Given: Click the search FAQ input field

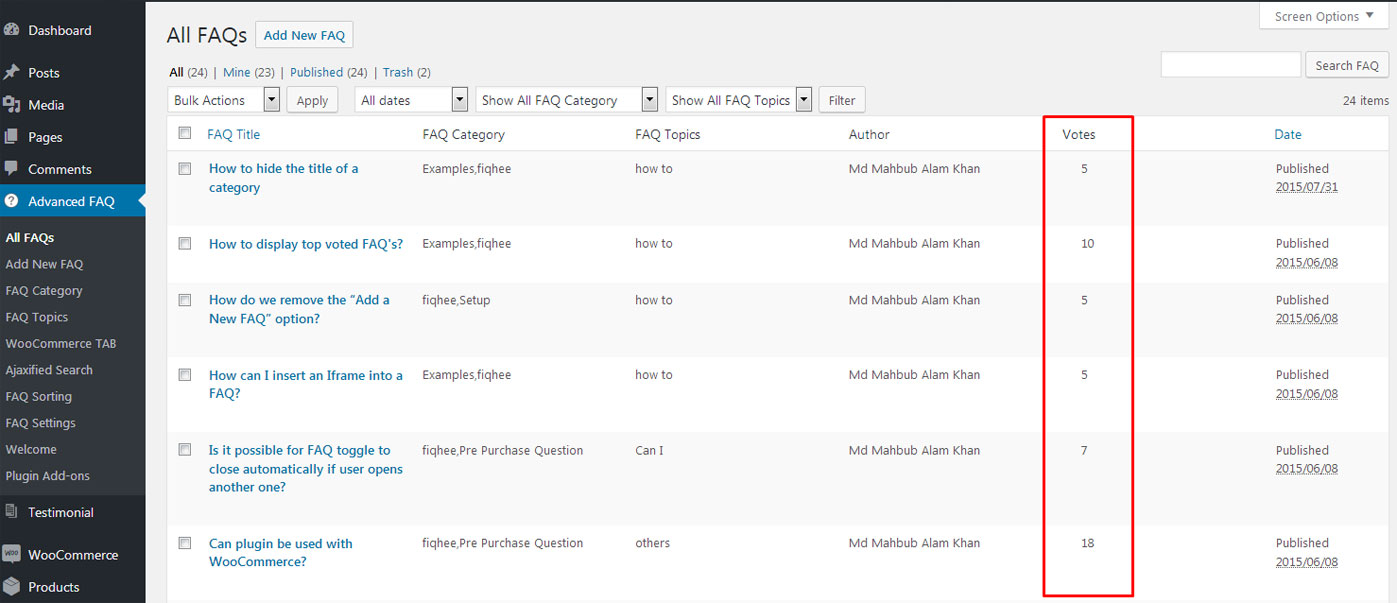Looking at the screenshot, I should click(x=1230, y=65).
